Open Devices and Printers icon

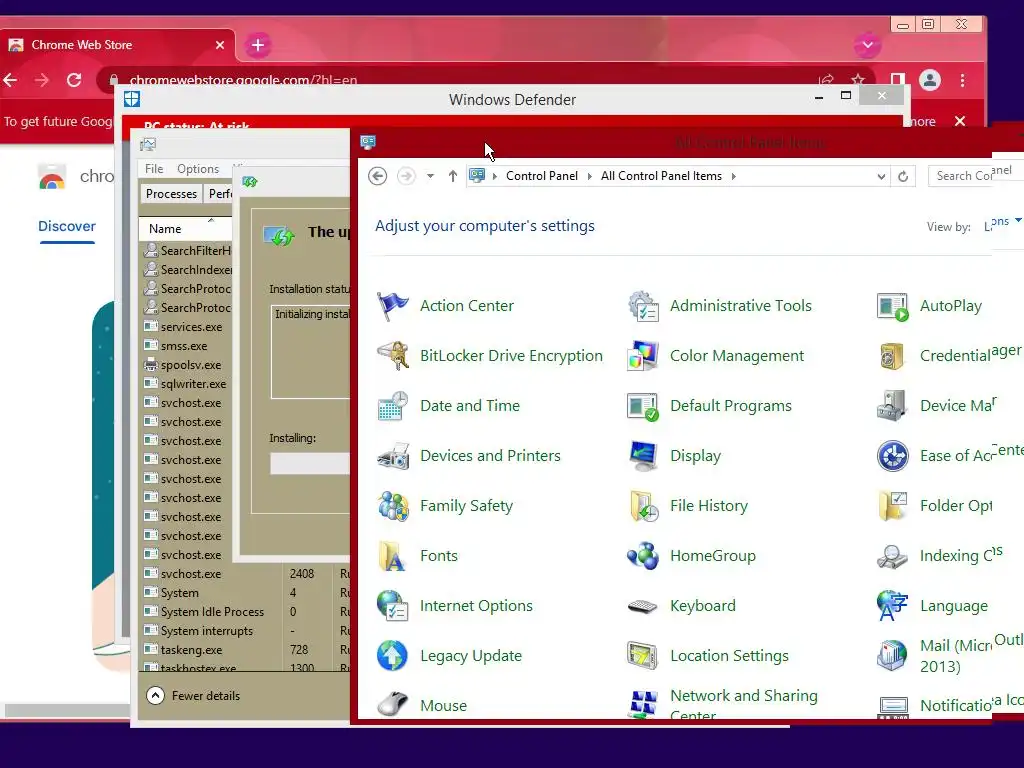(x=392, y=456)
